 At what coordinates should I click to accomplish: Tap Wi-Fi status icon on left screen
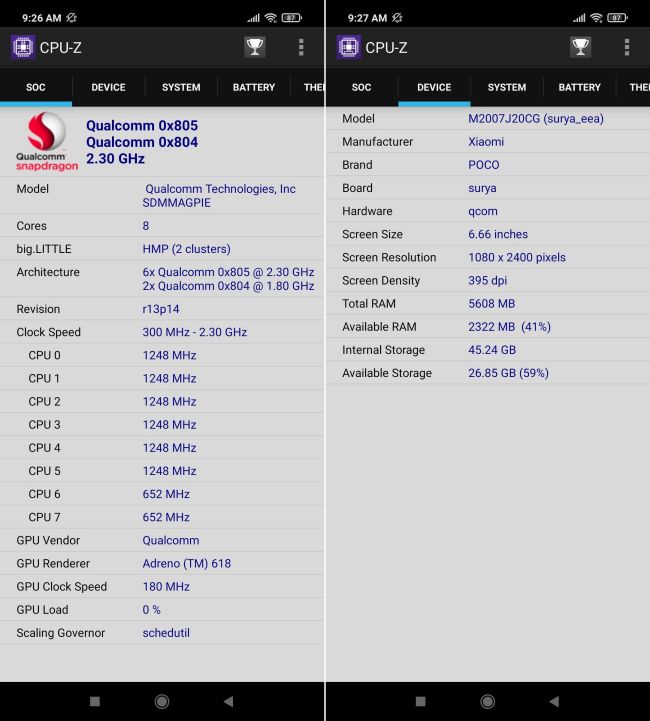pos(271,17)
